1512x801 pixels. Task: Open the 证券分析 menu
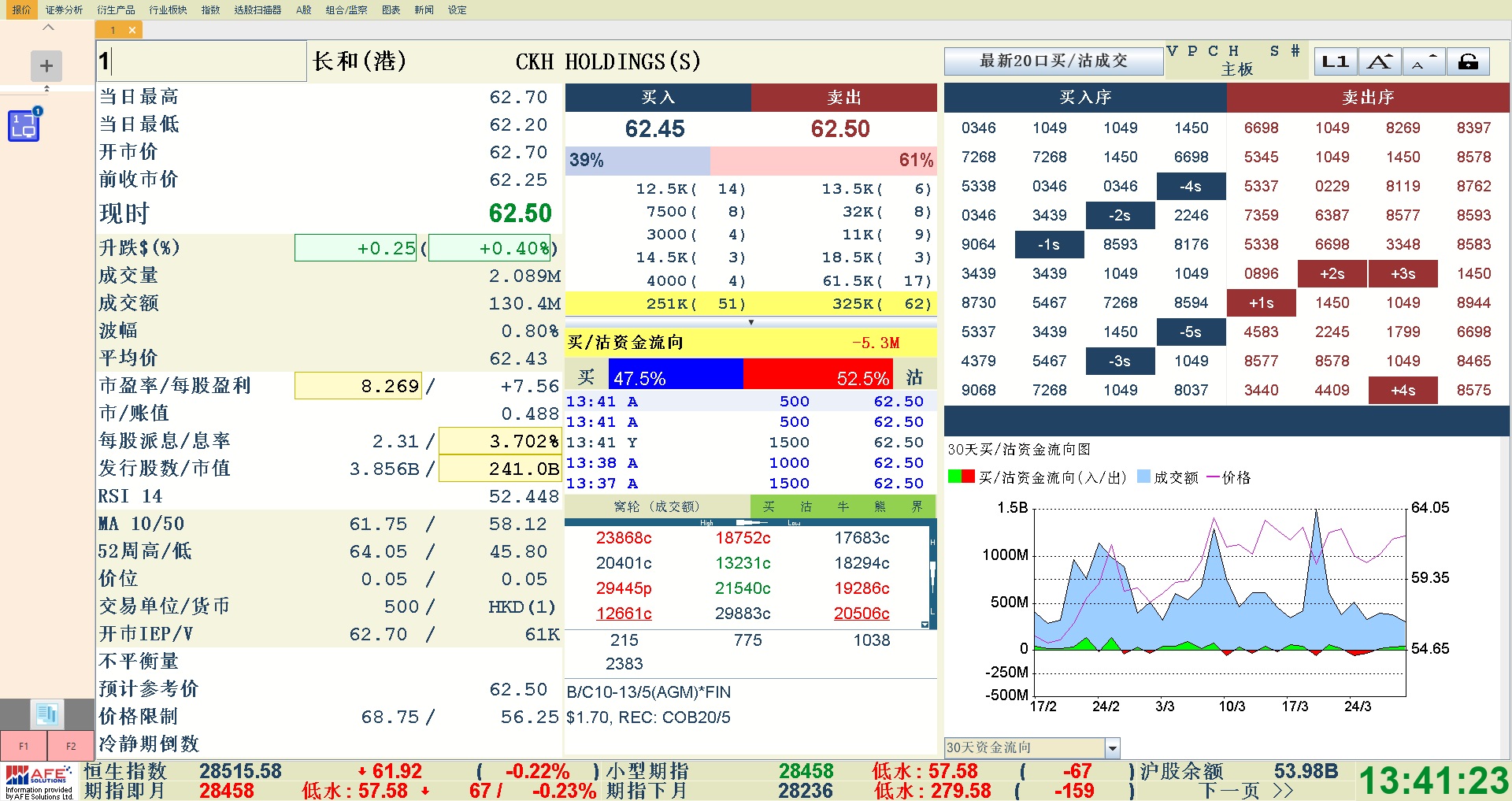64,9
